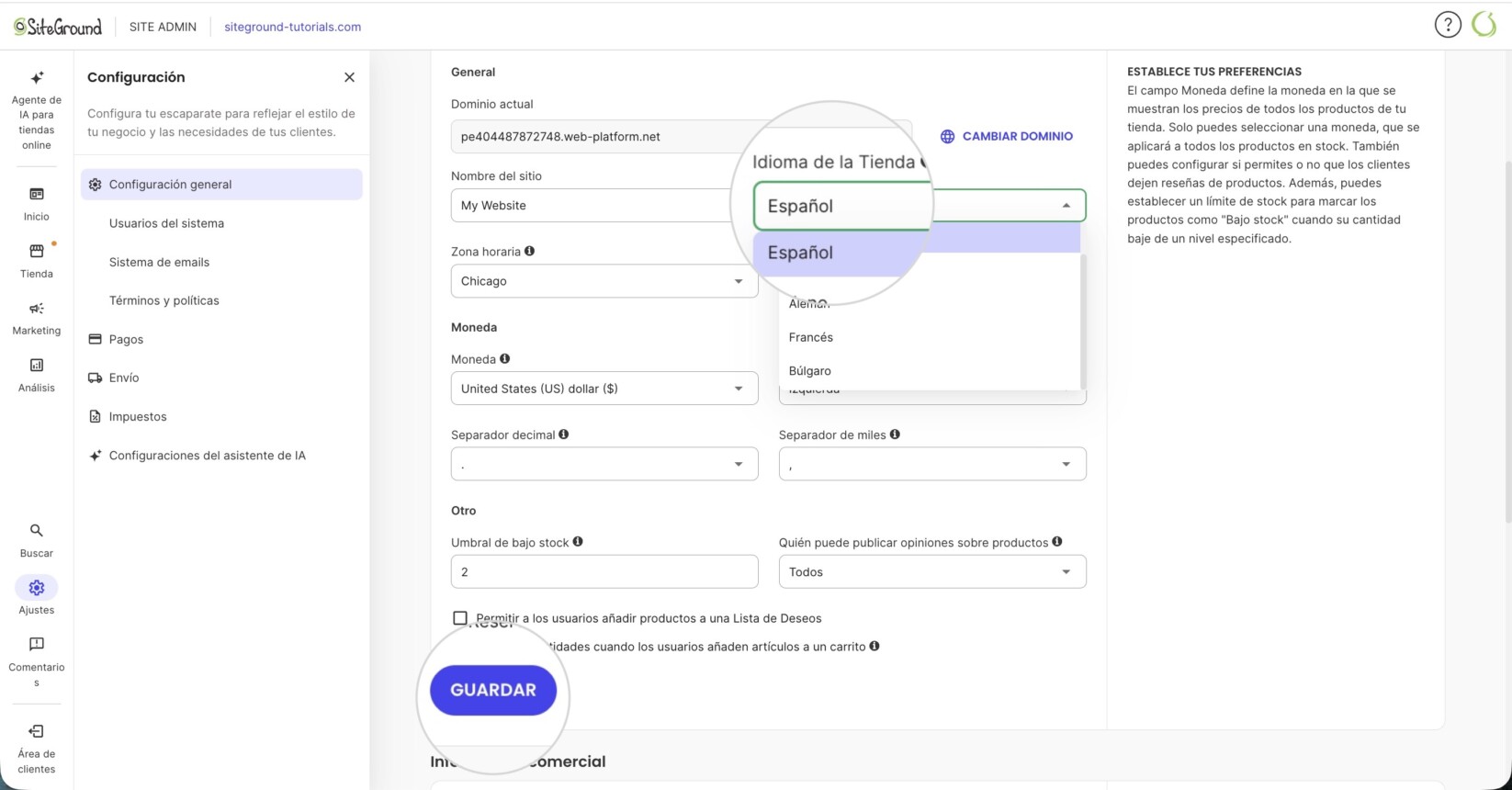This screenshot has width=1512, height=790.
Task: Open Comentarios feedback
Action: (37, 661)
